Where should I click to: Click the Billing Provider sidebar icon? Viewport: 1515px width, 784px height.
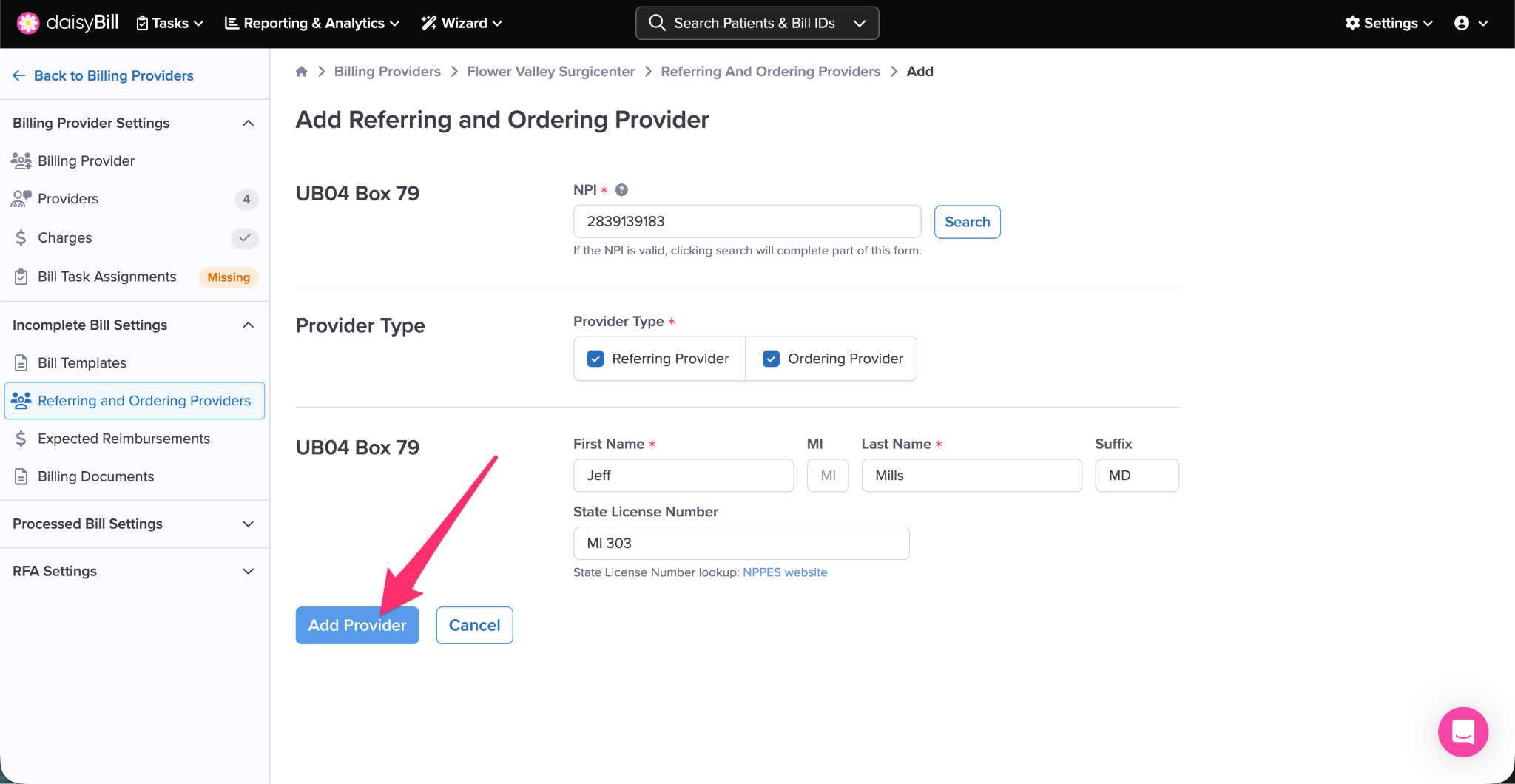coord(21,160)
